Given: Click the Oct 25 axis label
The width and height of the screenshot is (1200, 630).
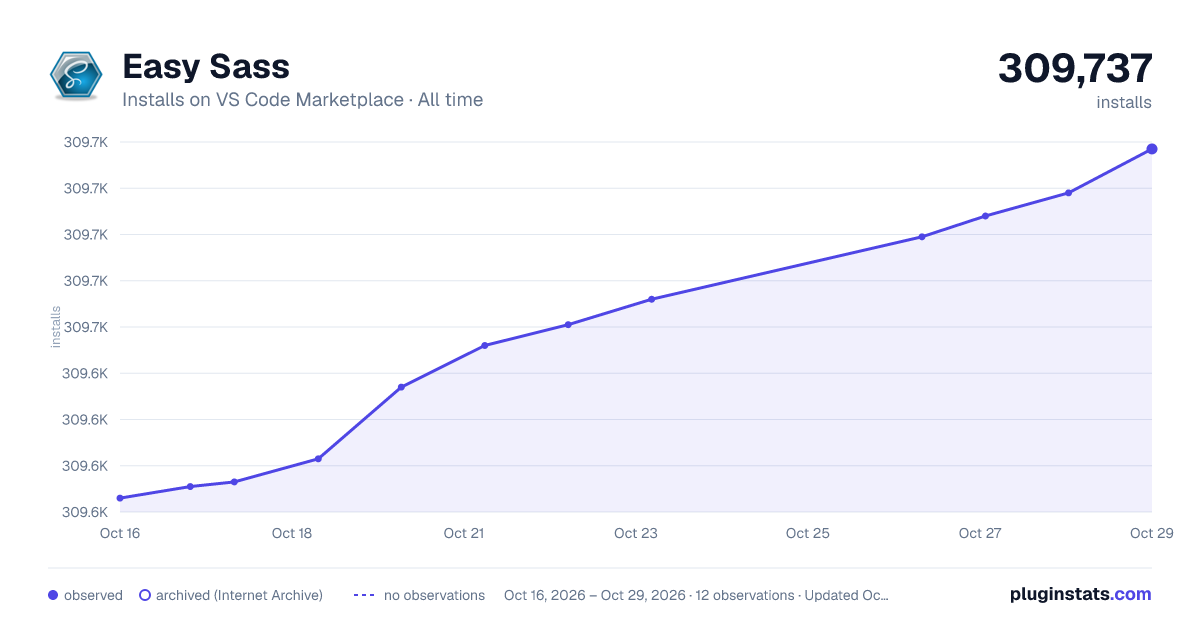Looking at the screenshot, I should (x=808, y=533).
